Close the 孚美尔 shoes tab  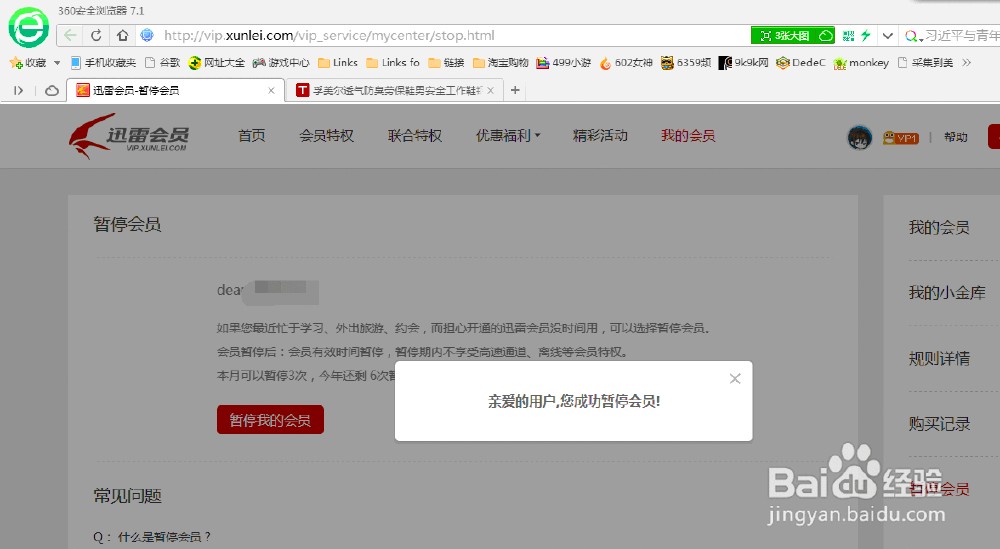coord(490,91)
